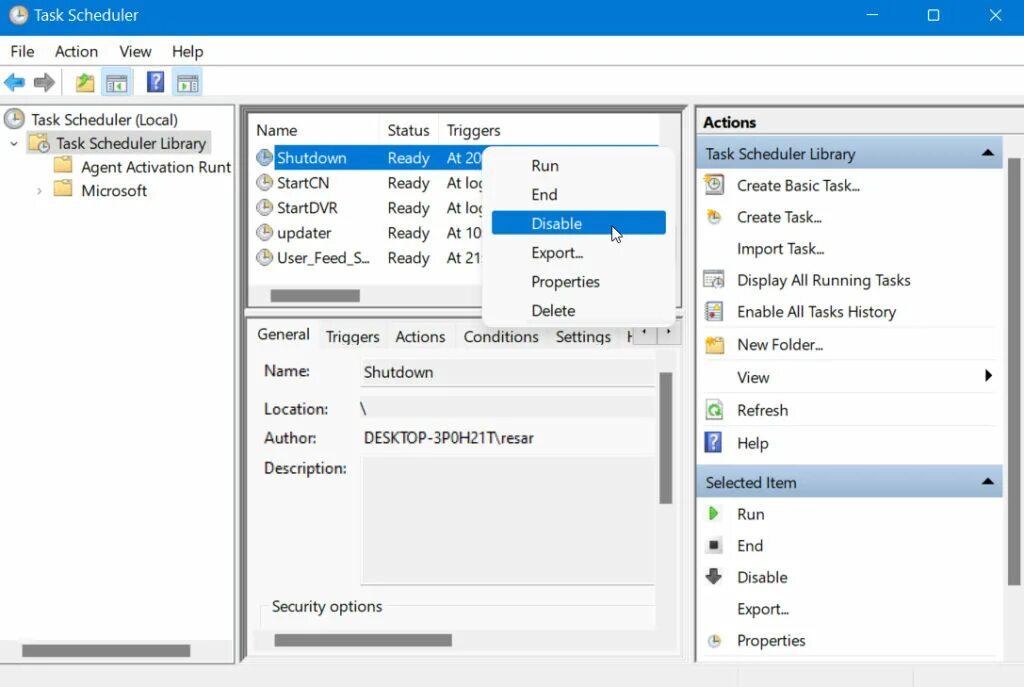Click the Agent Activation Runtime folder icon
1024x687 pixels.
[63, 165]
